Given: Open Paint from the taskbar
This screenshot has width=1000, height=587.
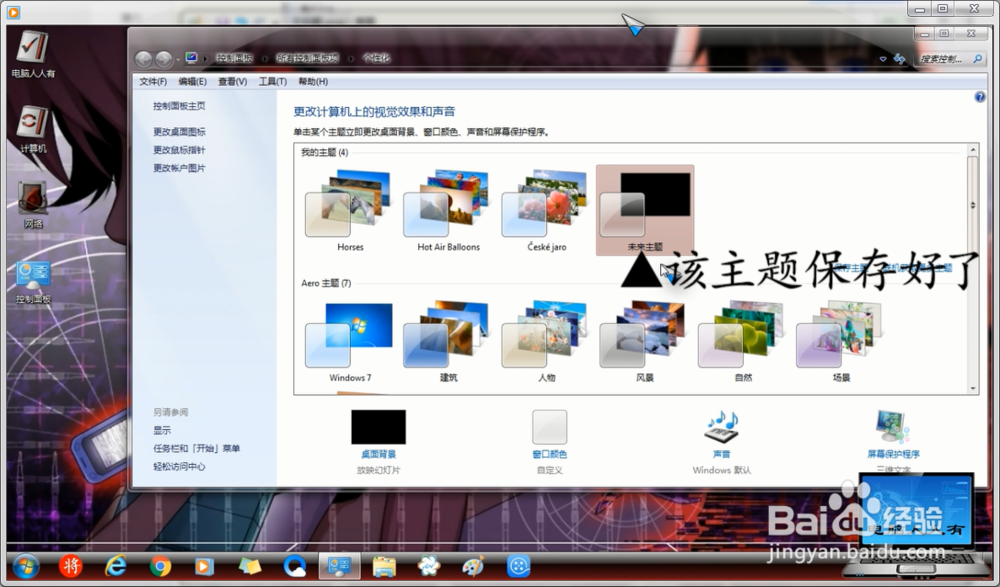Looking at the screenshot, I should tap(473, 566).
